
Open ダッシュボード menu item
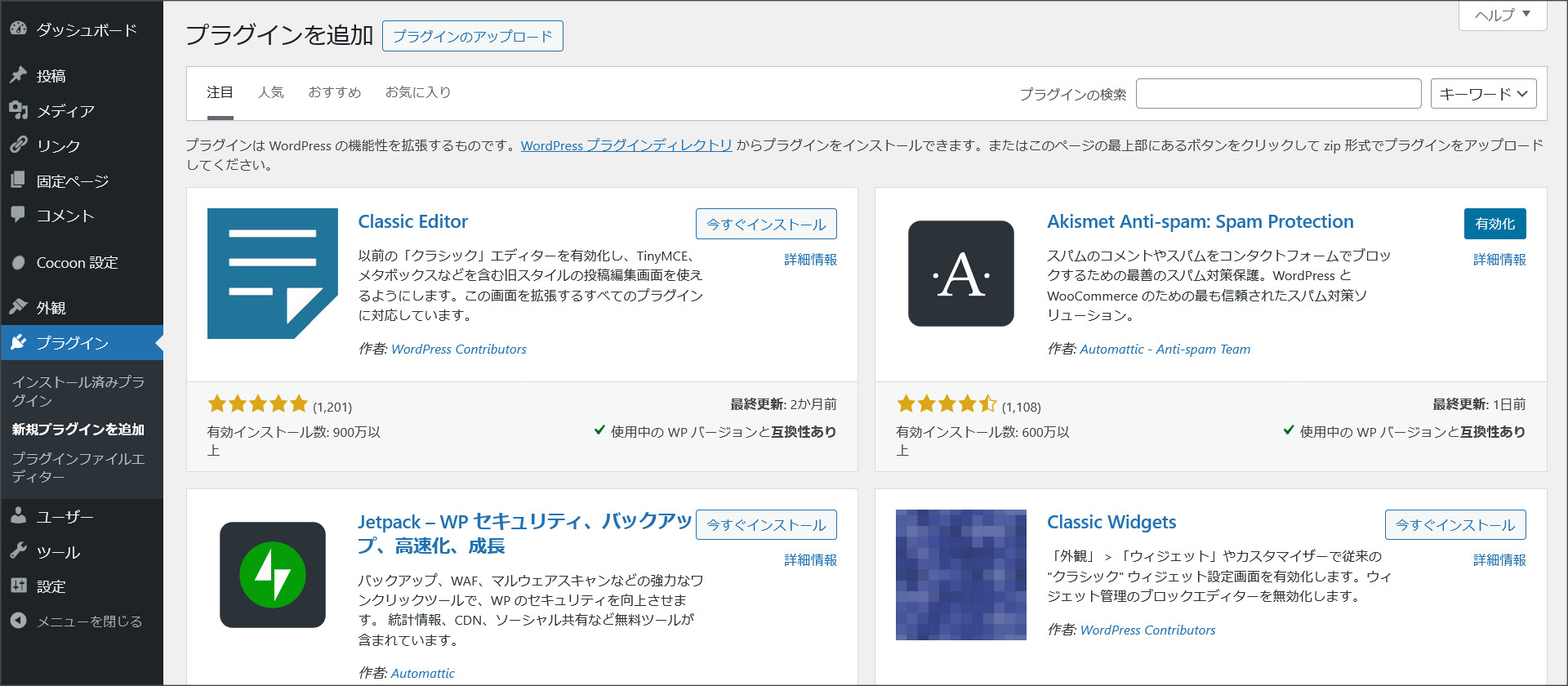(87, 30)
